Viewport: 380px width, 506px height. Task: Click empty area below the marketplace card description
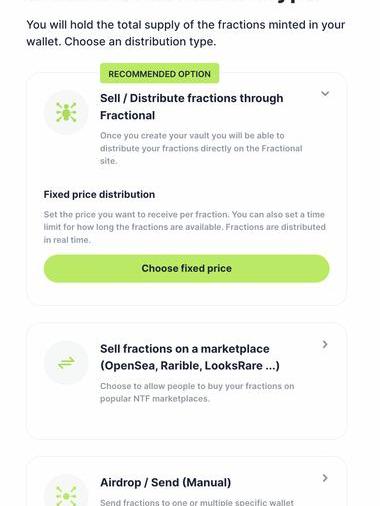coord(186,421)
